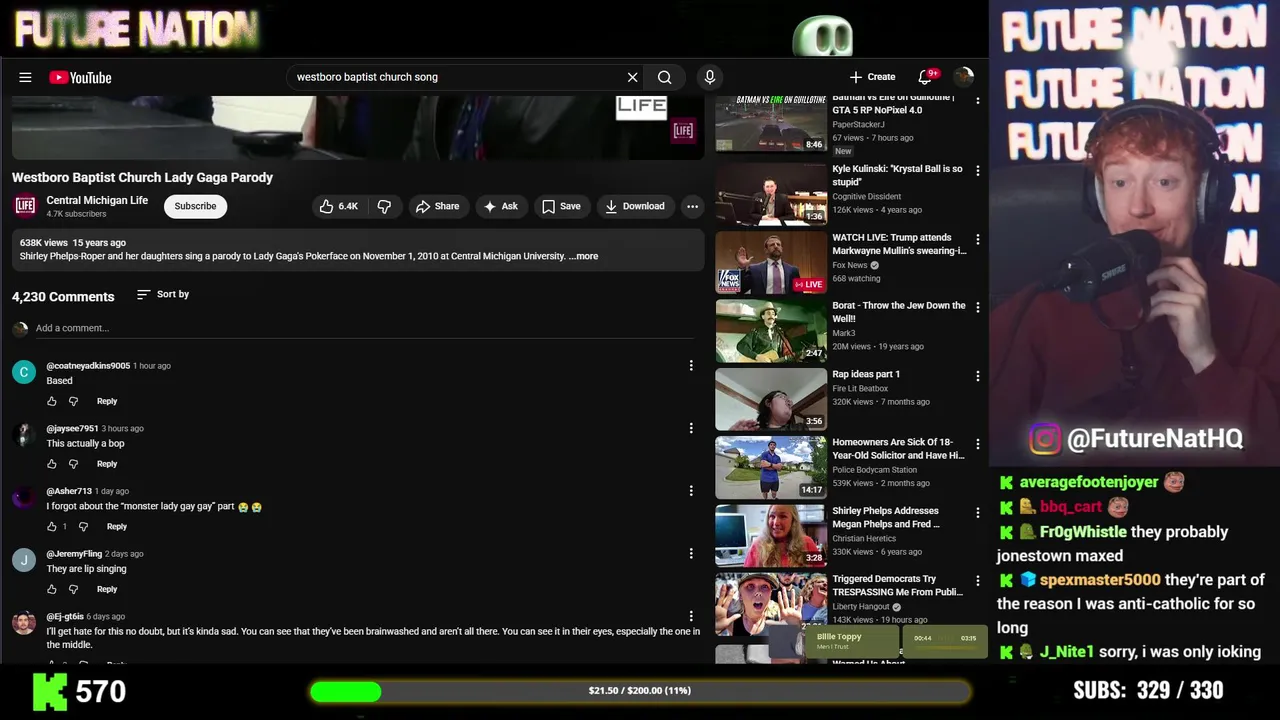
Task: Focus the Add a comment field
Action: [365, 328]
